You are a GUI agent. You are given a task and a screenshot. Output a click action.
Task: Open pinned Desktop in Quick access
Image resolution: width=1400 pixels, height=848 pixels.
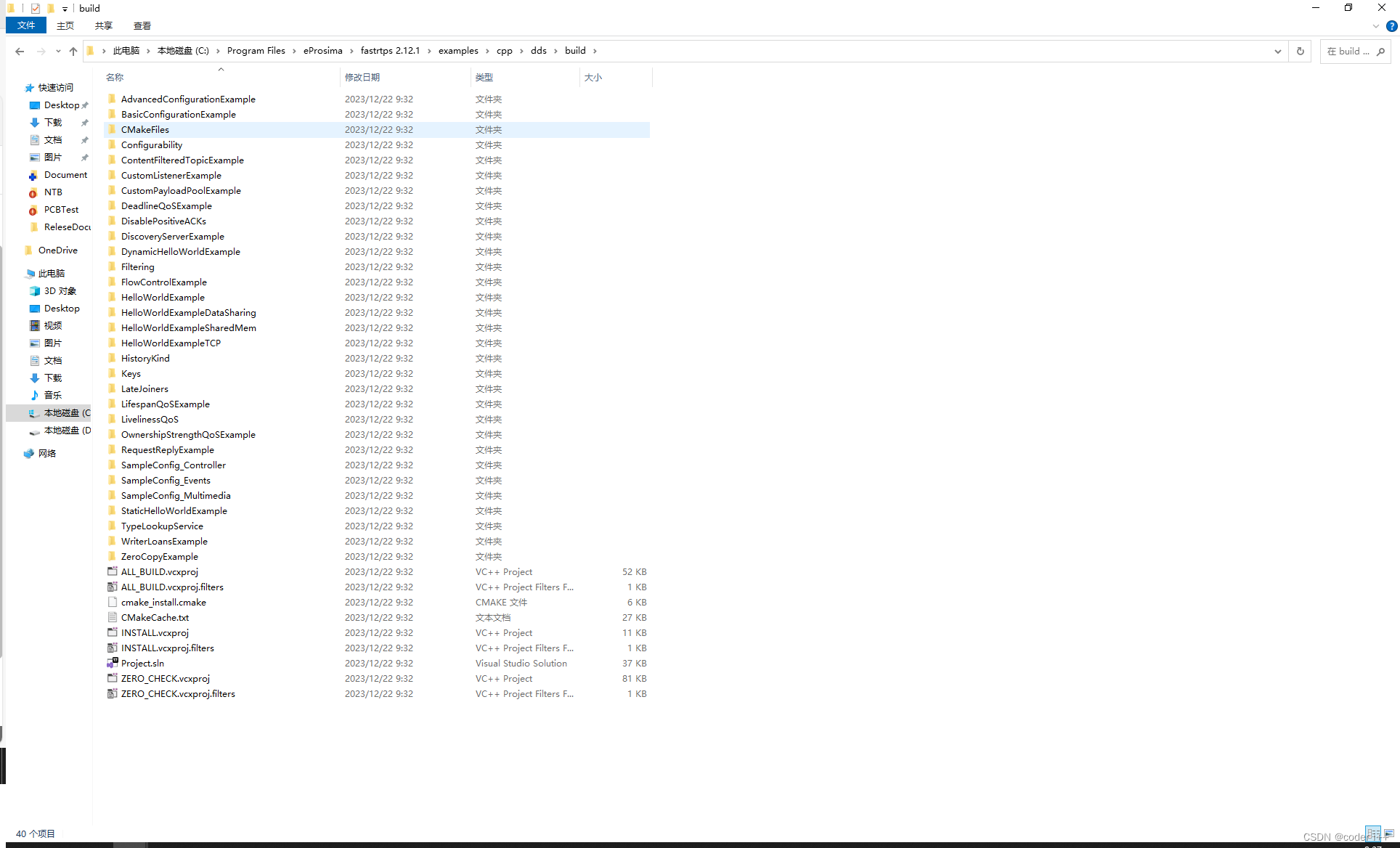pyautogui.click(x=62, y=105)
